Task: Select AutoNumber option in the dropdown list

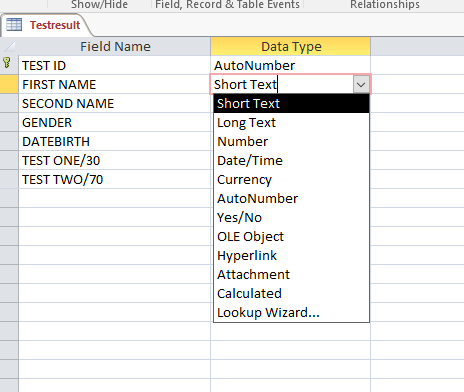Action: click(292, 198)
